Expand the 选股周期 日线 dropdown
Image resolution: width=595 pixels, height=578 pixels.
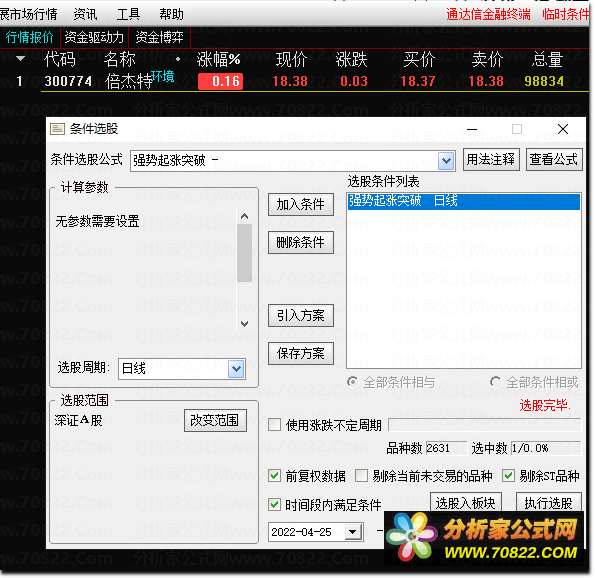[x=236, y=369]
